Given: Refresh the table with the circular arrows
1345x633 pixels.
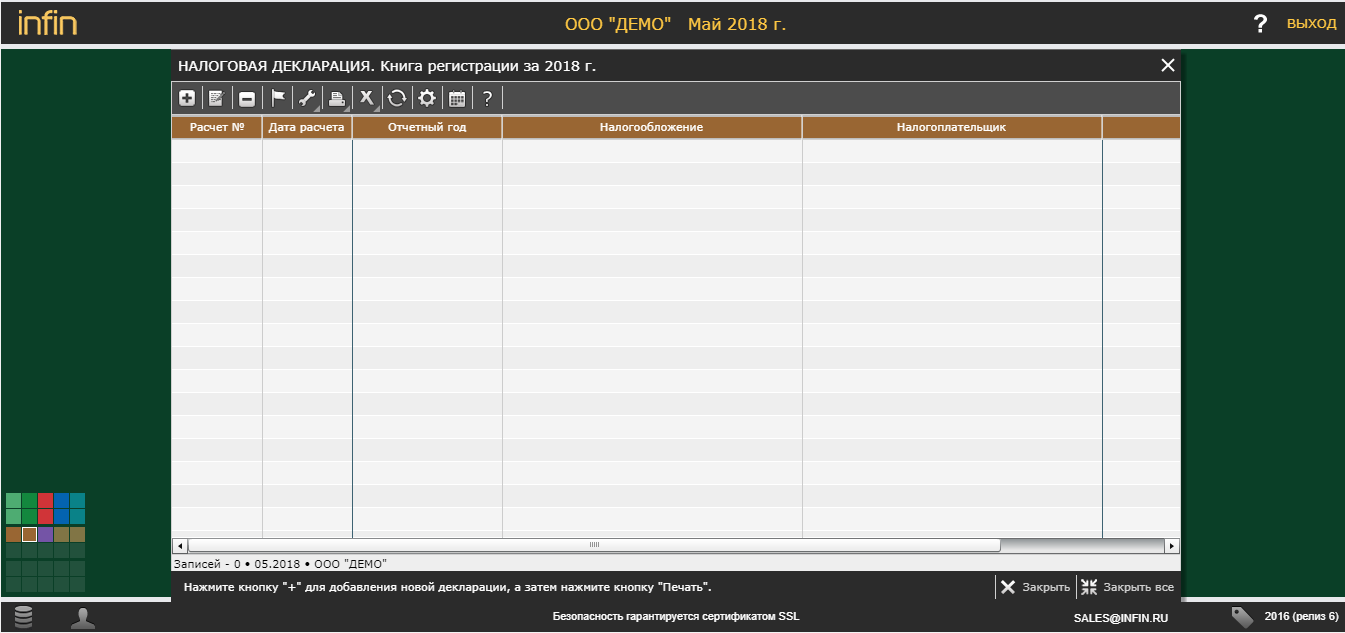Looking at the screenshot, I should pos(397,98).
